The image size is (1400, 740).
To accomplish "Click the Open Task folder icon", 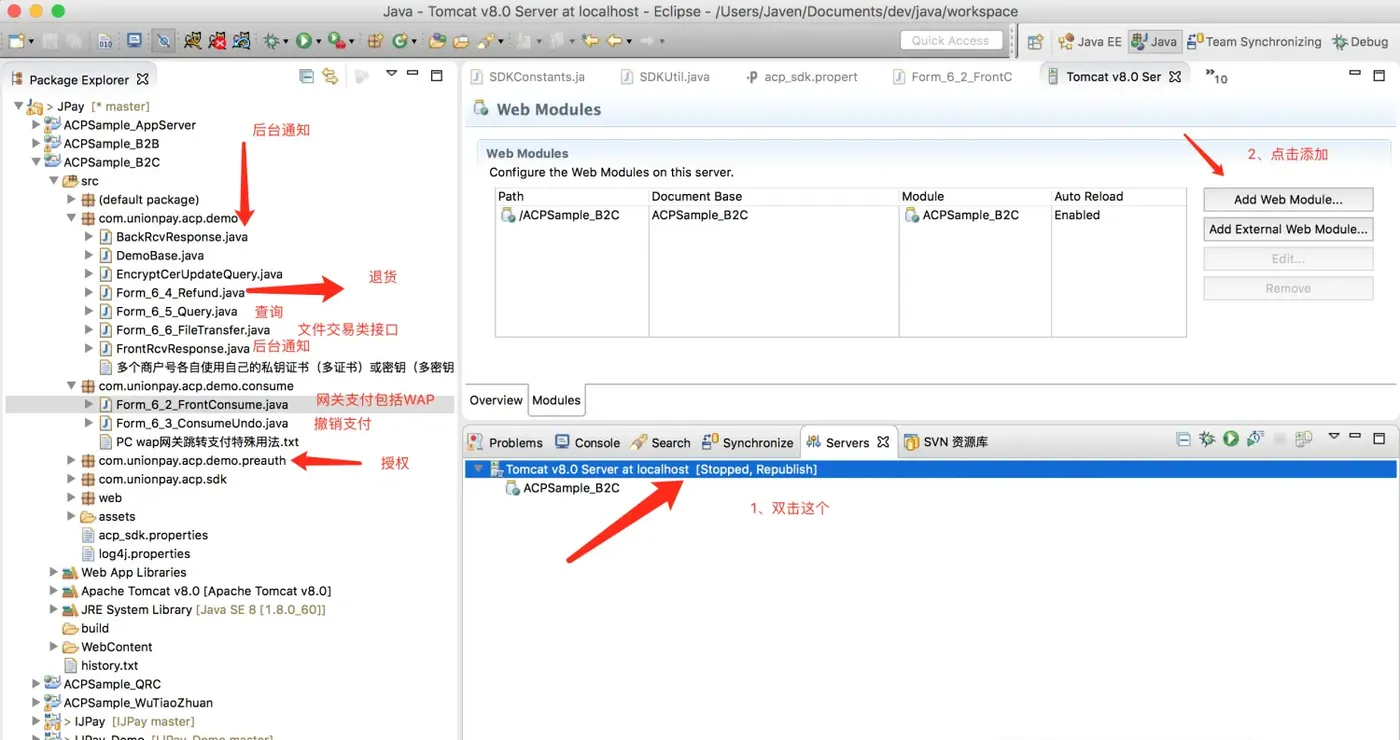I will click(461, 41).
